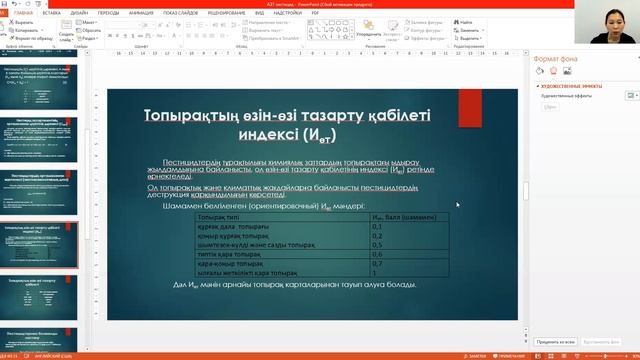Switch to Normal view in status bar
Screen dimensions: 640x360
click(538, 356)
